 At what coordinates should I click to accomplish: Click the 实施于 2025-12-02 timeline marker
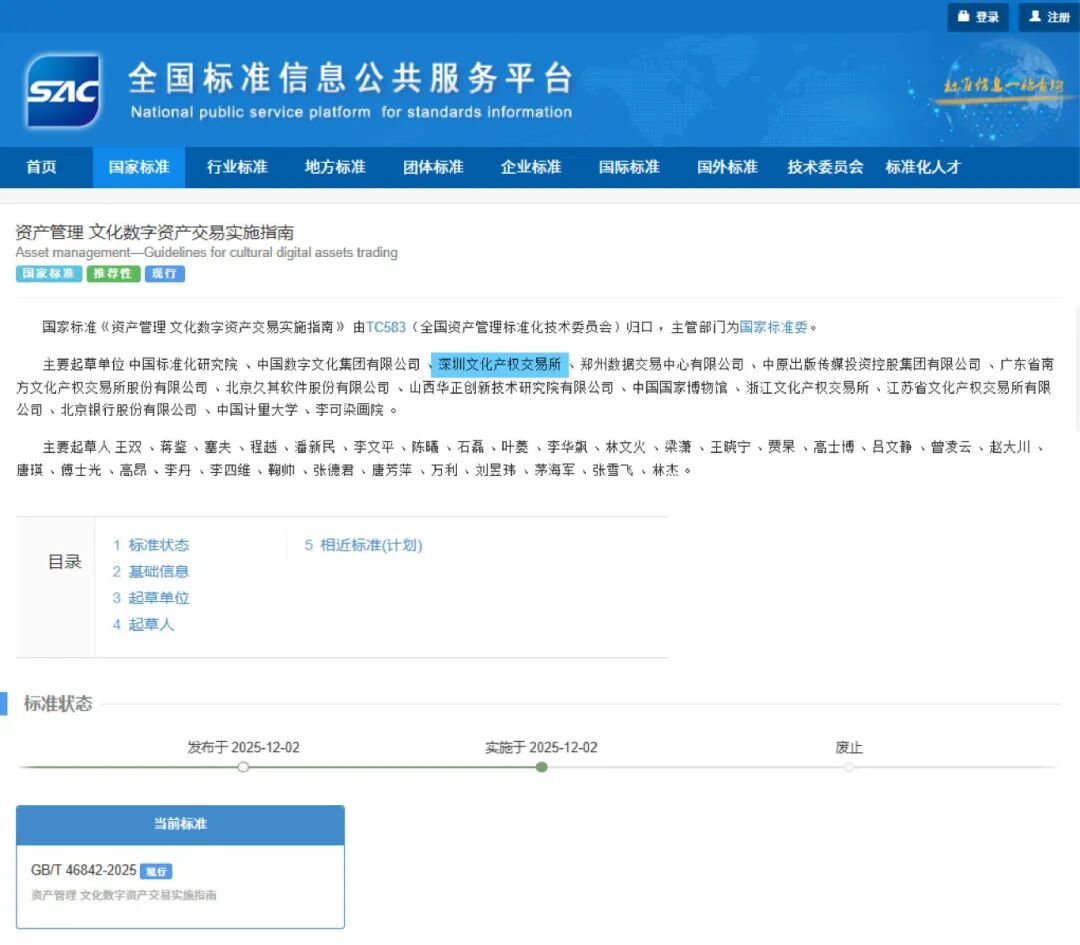541,767
